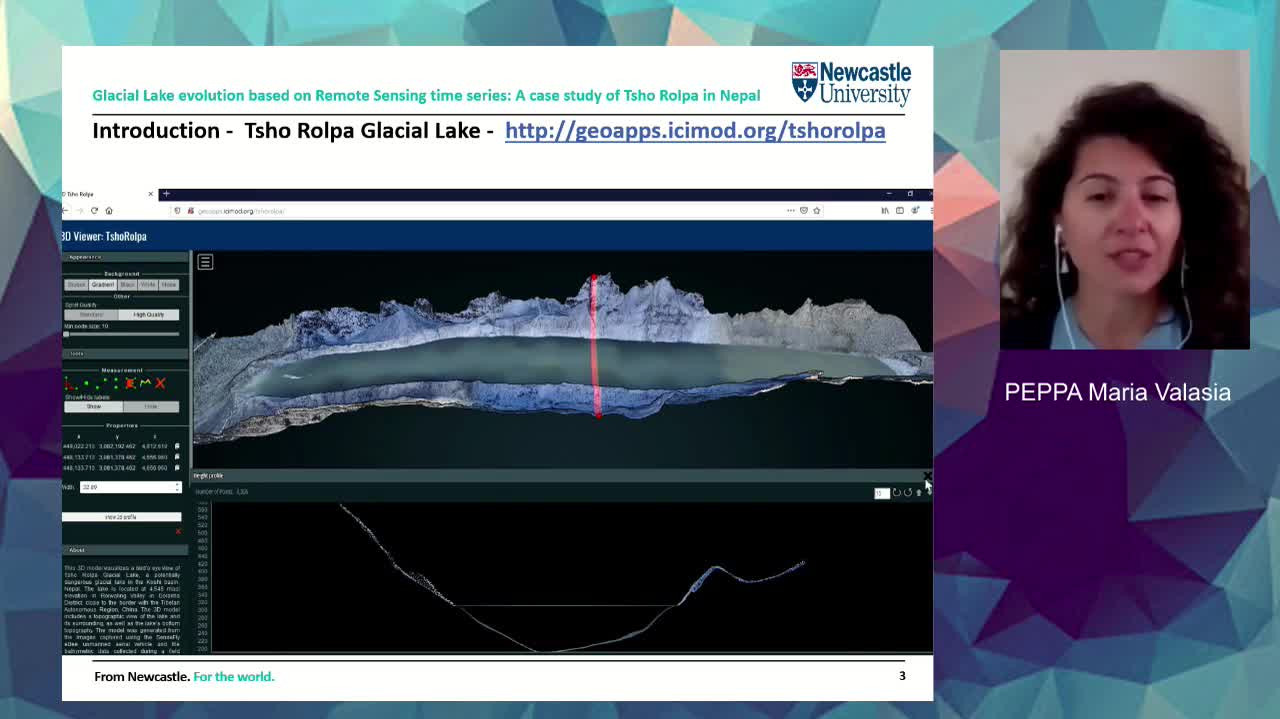This screenshot has width=1280, height=719.
Task: Click the browser home icon
Action: click(x=109, y=211)
